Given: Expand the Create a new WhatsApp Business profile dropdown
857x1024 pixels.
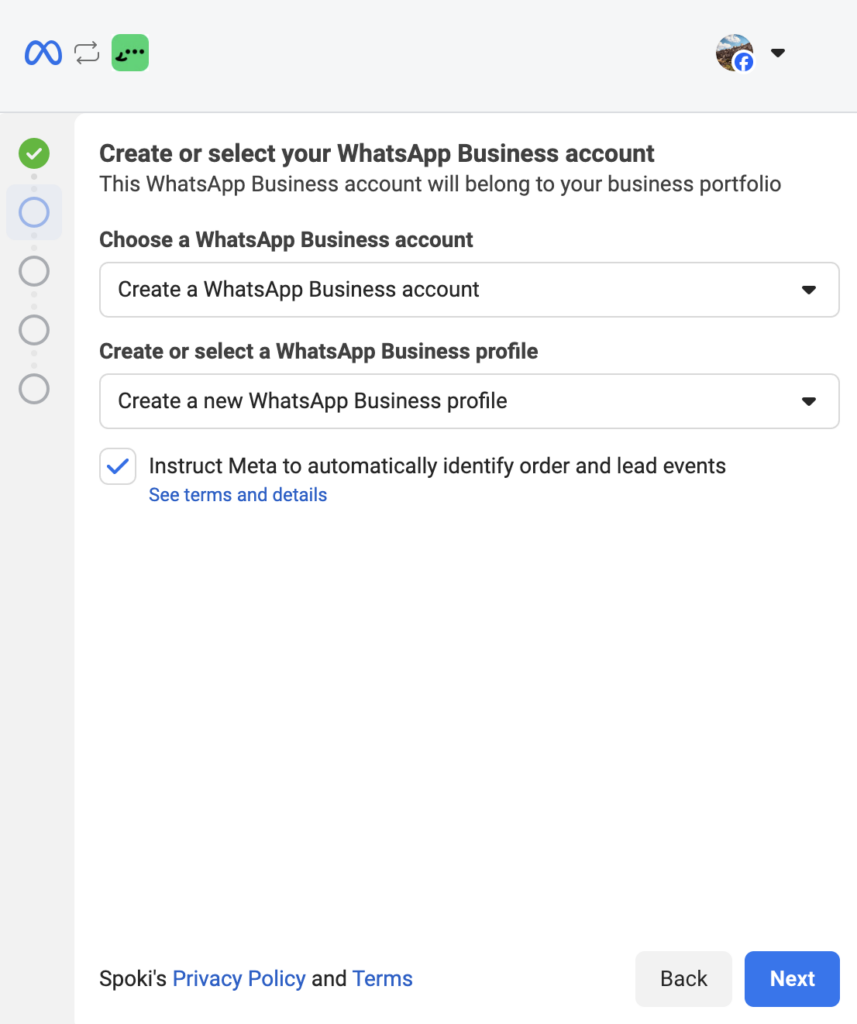Looking at the screenshot, I should [x=469, y=401].
